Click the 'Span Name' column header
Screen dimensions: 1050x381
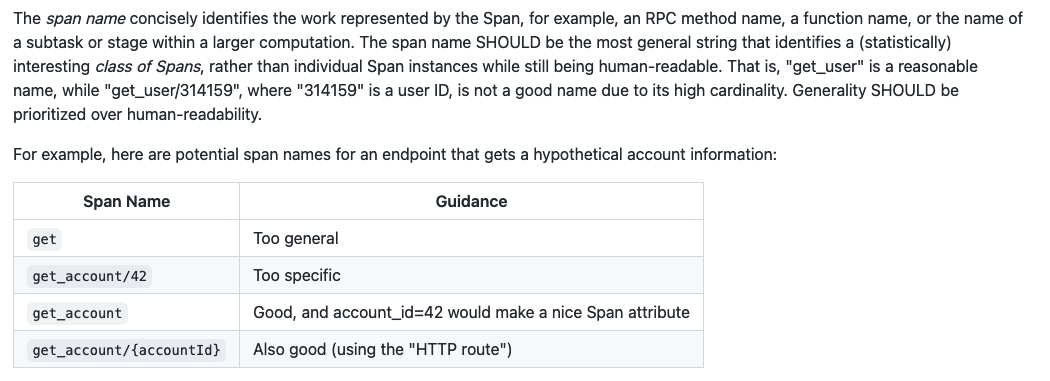pyautogui.click(x=127, y=202)
